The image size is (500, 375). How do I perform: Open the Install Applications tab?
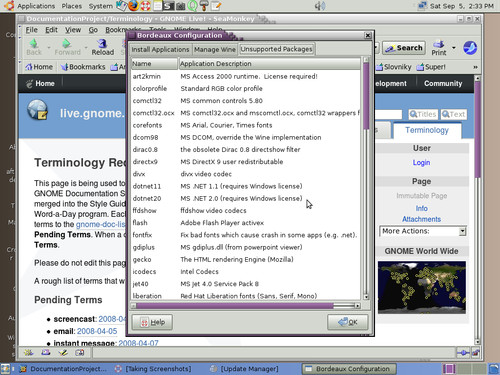[160, 49]
